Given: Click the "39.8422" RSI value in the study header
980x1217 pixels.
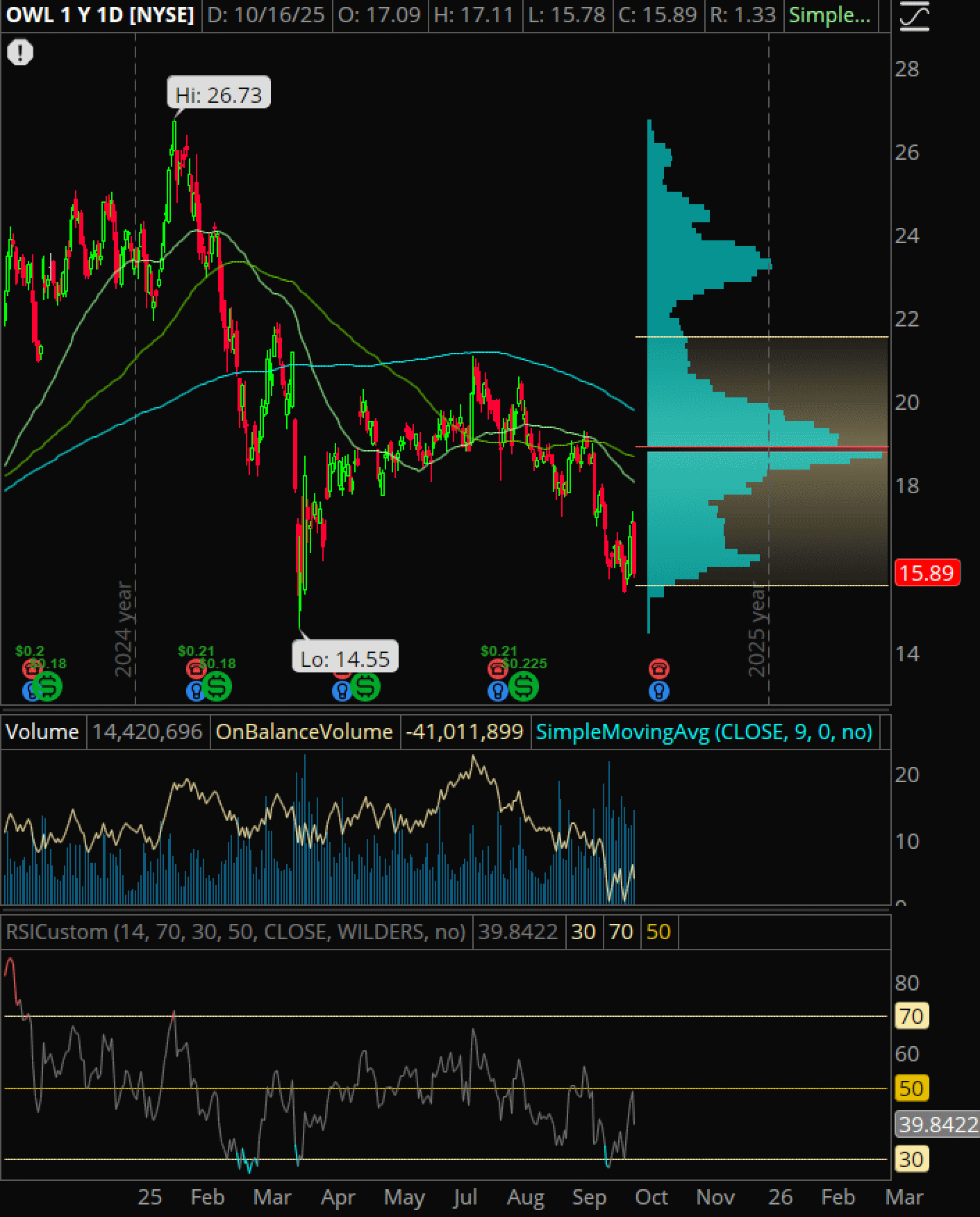Looking at the screenshot, I should (518, 932).
